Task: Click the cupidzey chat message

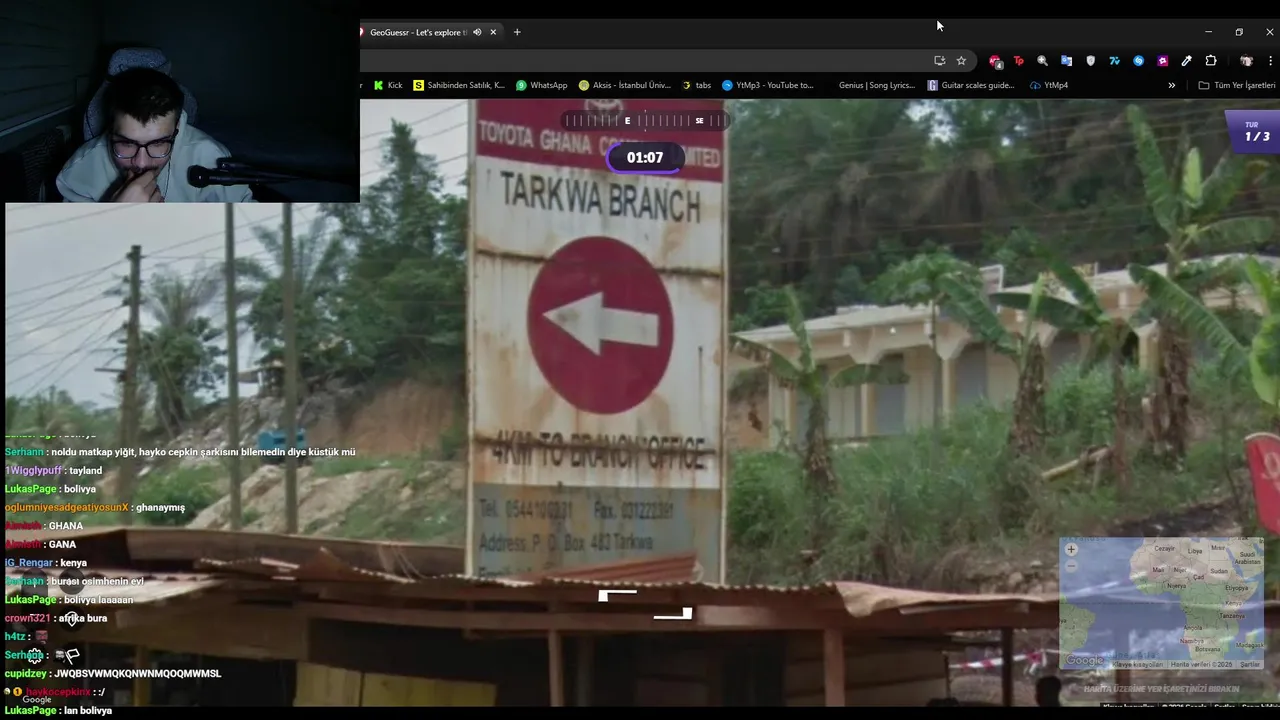Action: point(113,674)
